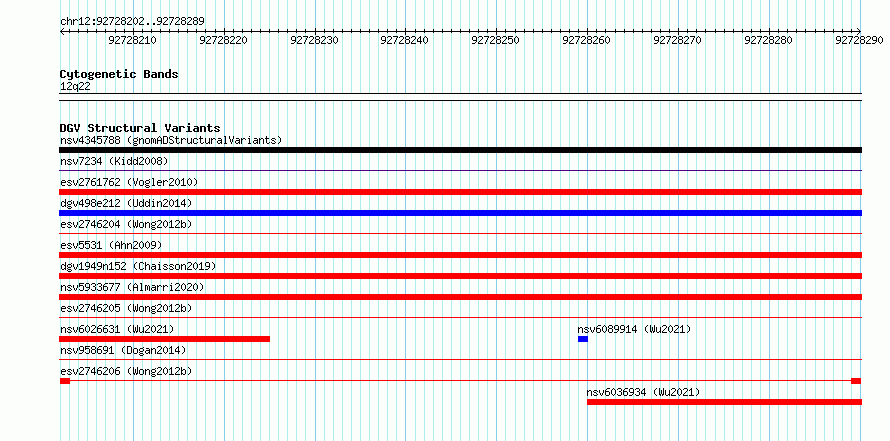Viewport: 890px width, 441px height.
Task: Select the red esv5531 variant bar
Action: (460, 255)
